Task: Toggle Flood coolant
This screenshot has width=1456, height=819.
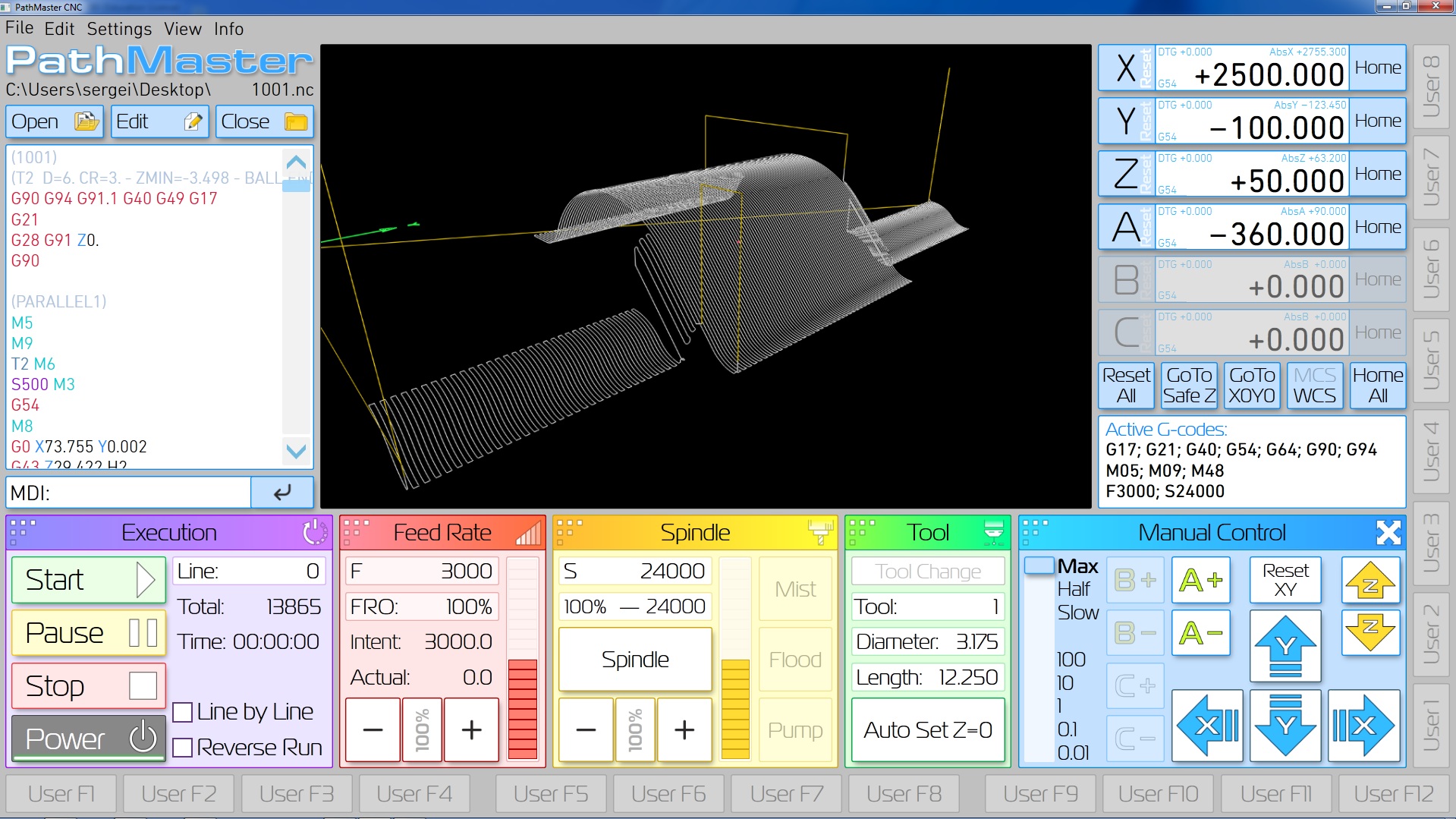Action: [795, 660]
